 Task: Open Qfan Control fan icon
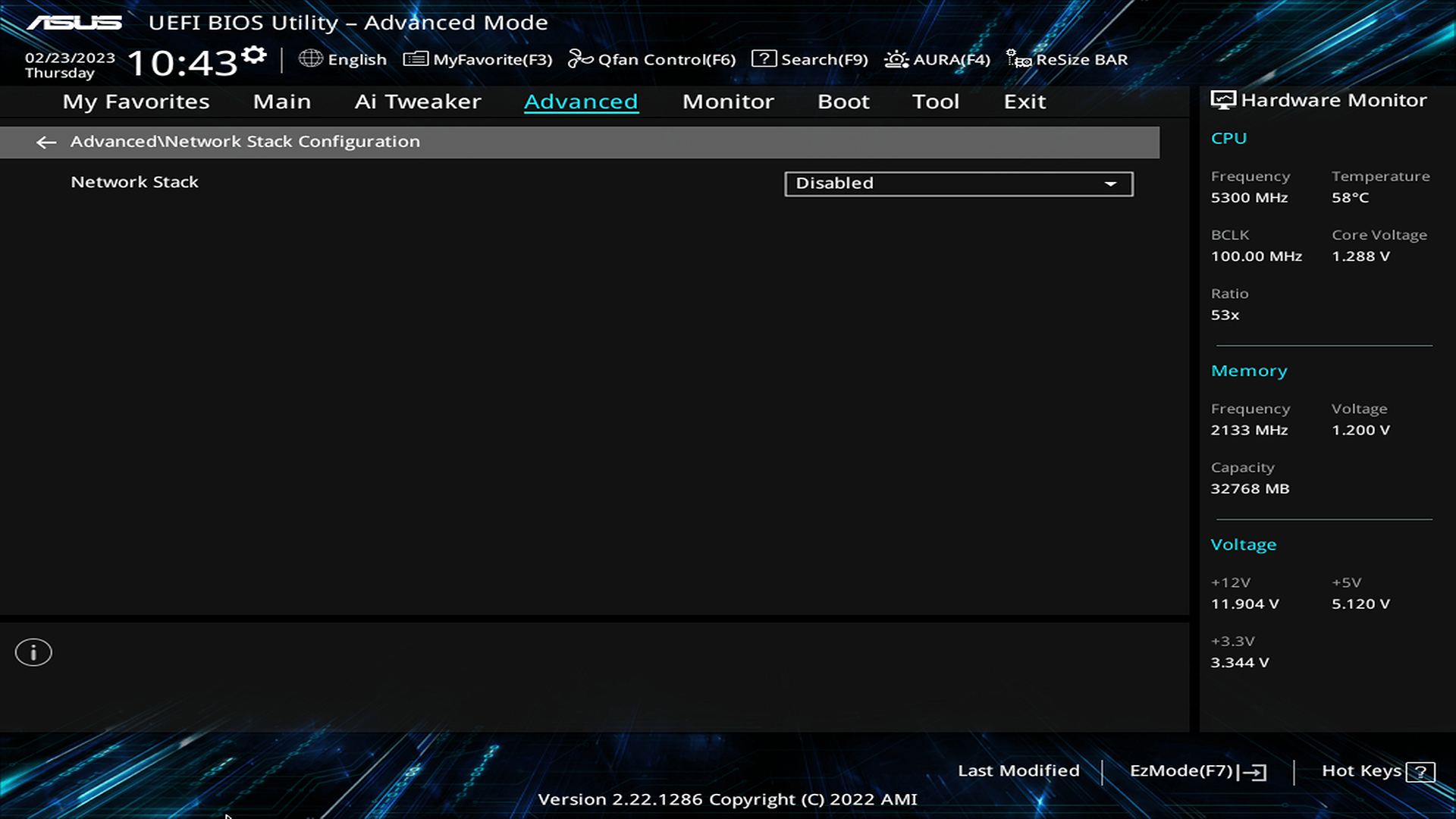coord(580,59)
